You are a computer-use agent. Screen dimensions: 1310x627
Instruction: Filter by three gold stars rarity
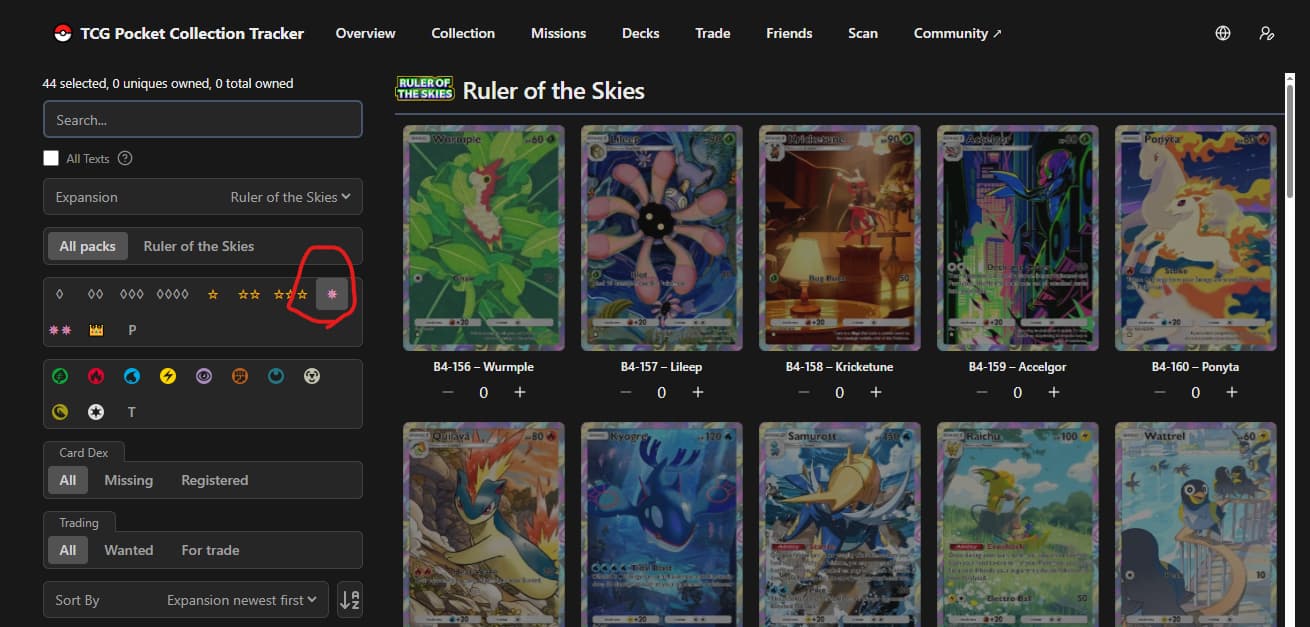pos(291,294)
